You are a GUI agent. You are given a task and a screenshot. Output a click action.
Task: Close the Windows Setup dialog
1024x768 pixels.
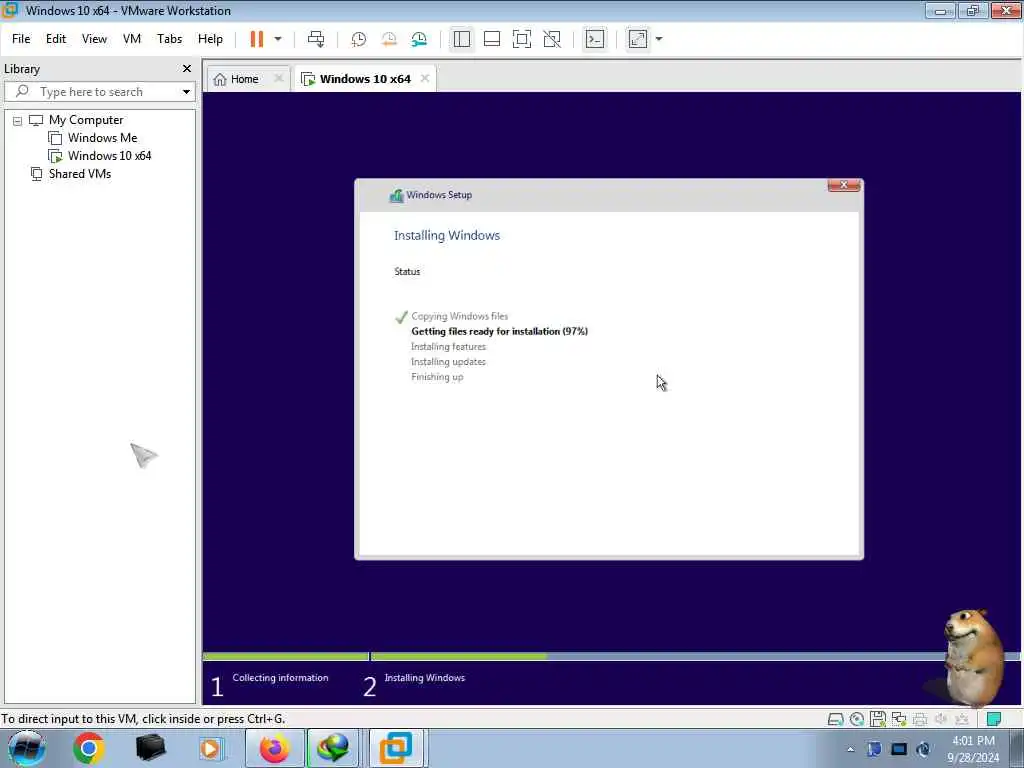pyautogui.click(x=844, y=185)
